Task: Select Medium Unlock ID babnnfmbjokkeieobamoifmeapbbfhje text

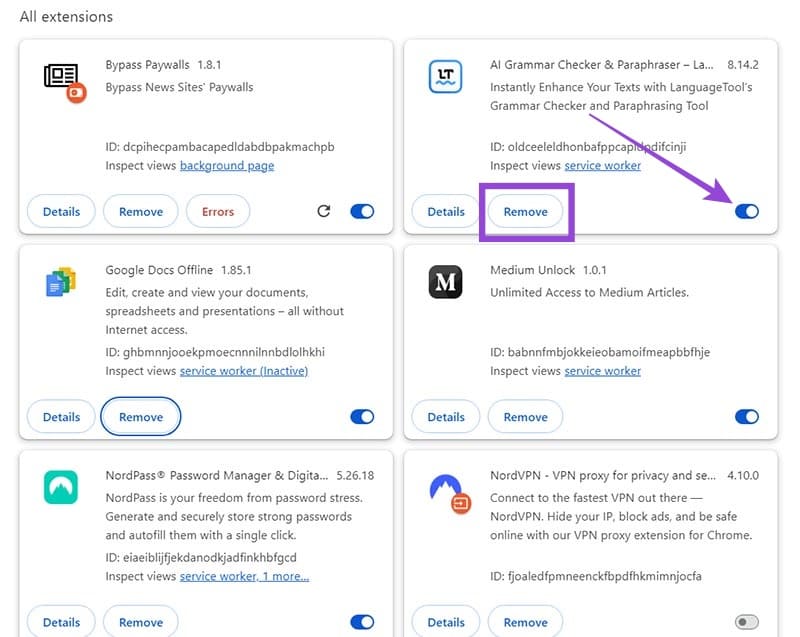Action: click(x=600, y=352)
